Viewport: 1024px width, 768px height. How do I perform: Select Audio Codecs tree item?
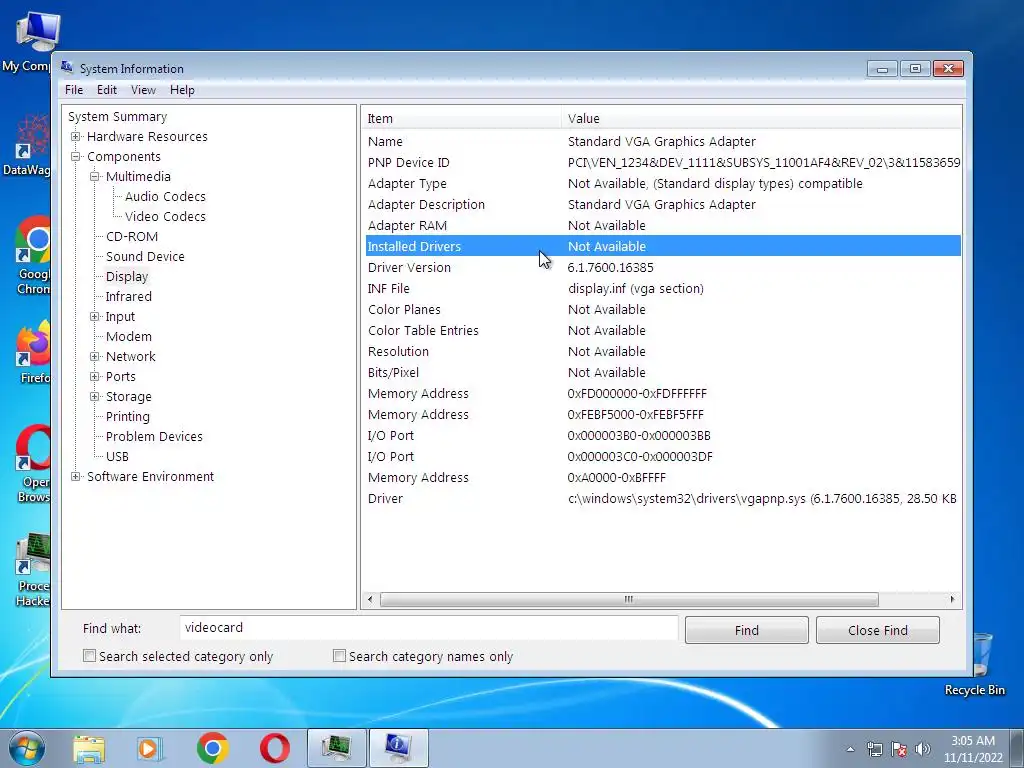165,197
